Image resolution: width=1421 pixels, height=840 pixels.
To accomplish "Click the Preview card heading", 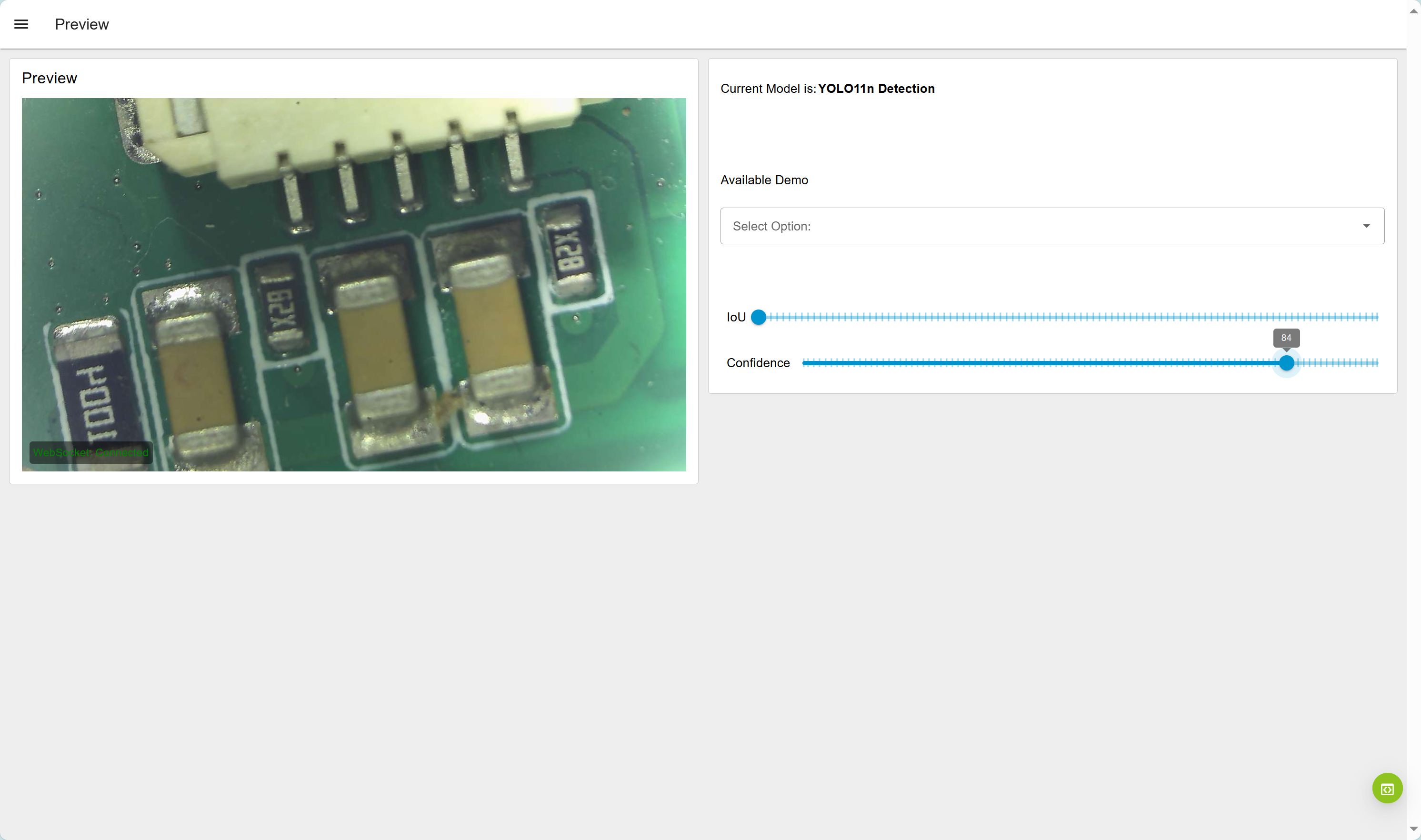I will pyautogui.click(x=49, y=78).
